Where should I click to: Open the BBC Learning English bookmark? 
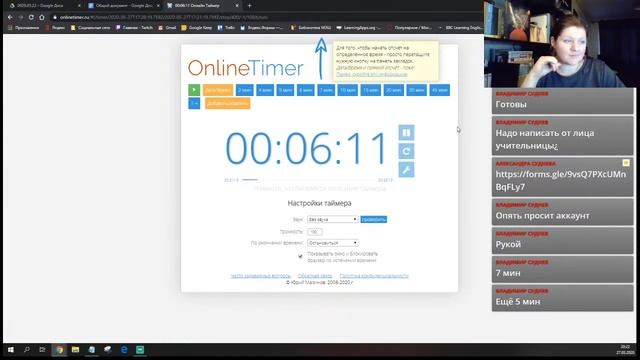point(461,28)
